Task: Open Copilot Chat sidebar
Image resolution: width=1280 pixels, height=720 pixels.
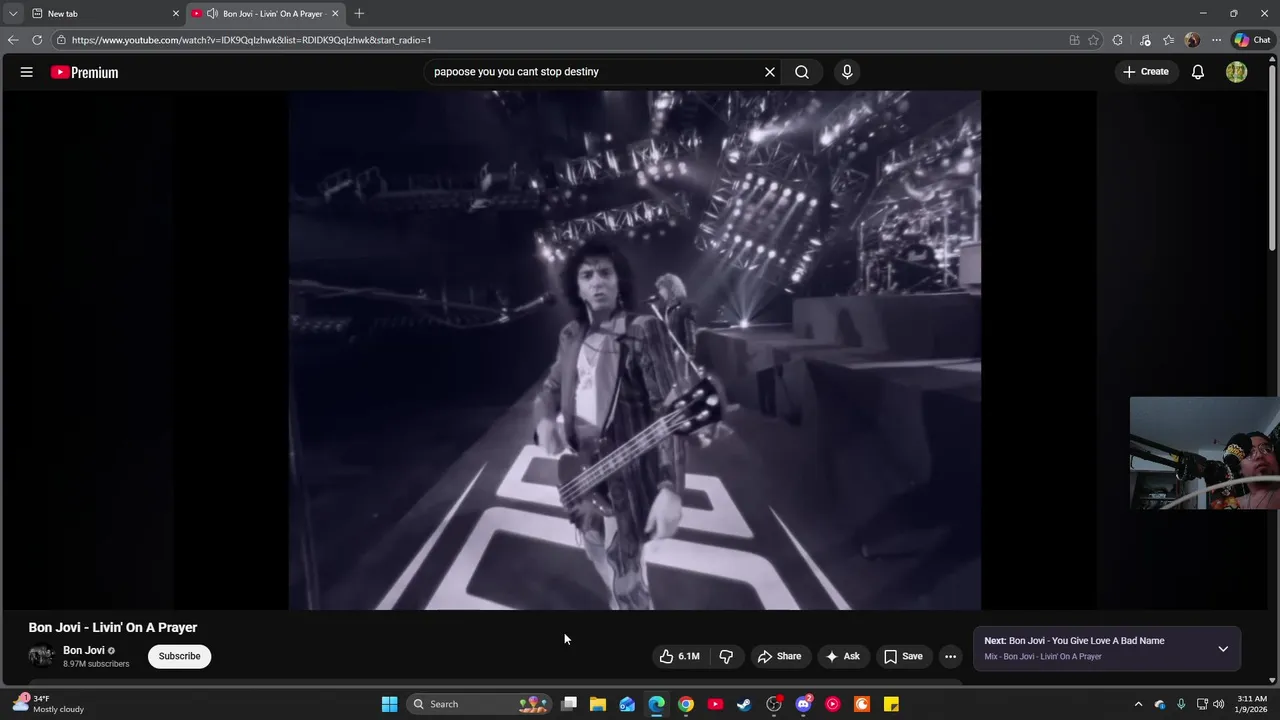Action: tap(1252, 40)
